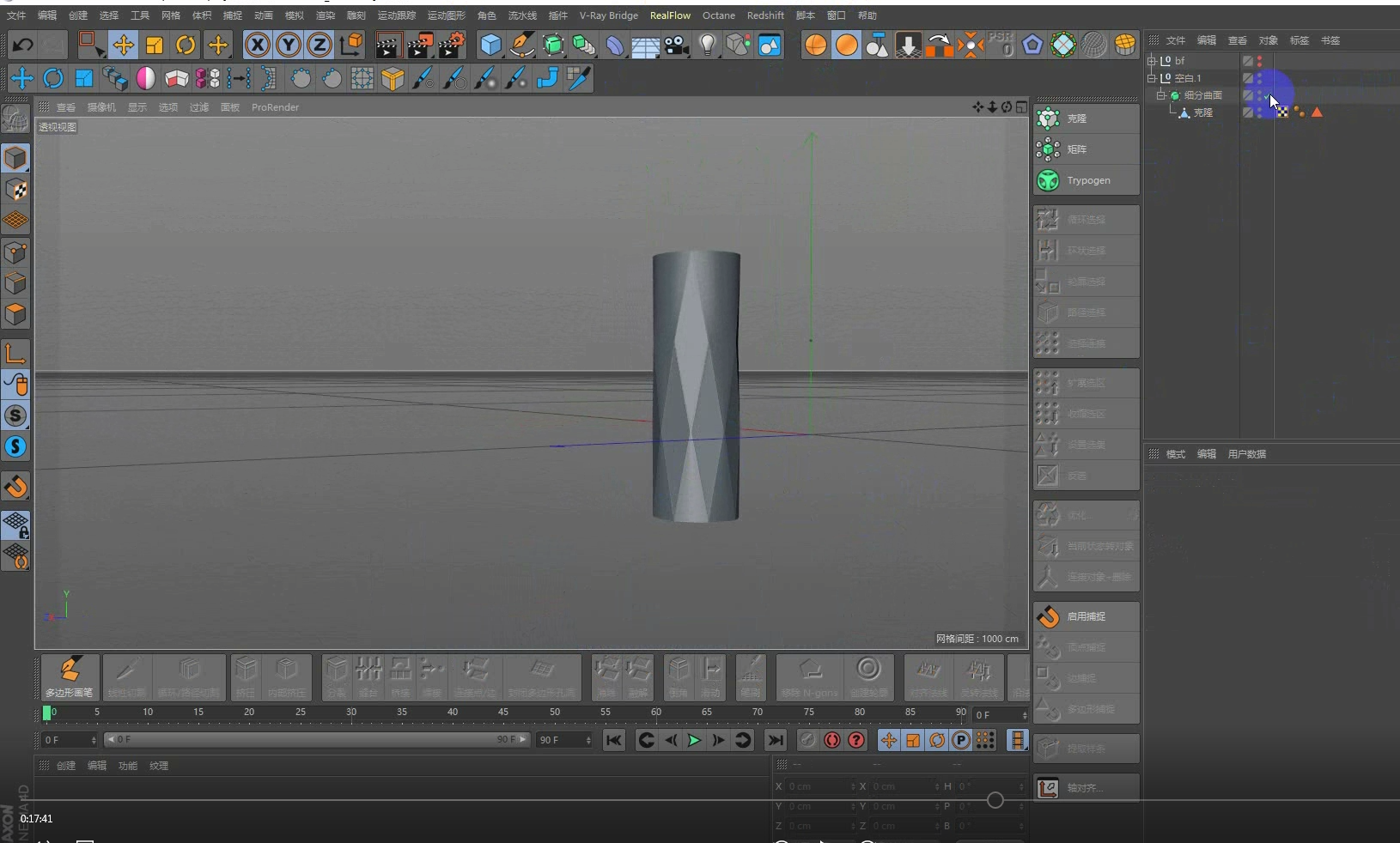Viewport: 1400px width, 843px height.
Task: Click the camera object icon
Action: (x=677, y=45)
